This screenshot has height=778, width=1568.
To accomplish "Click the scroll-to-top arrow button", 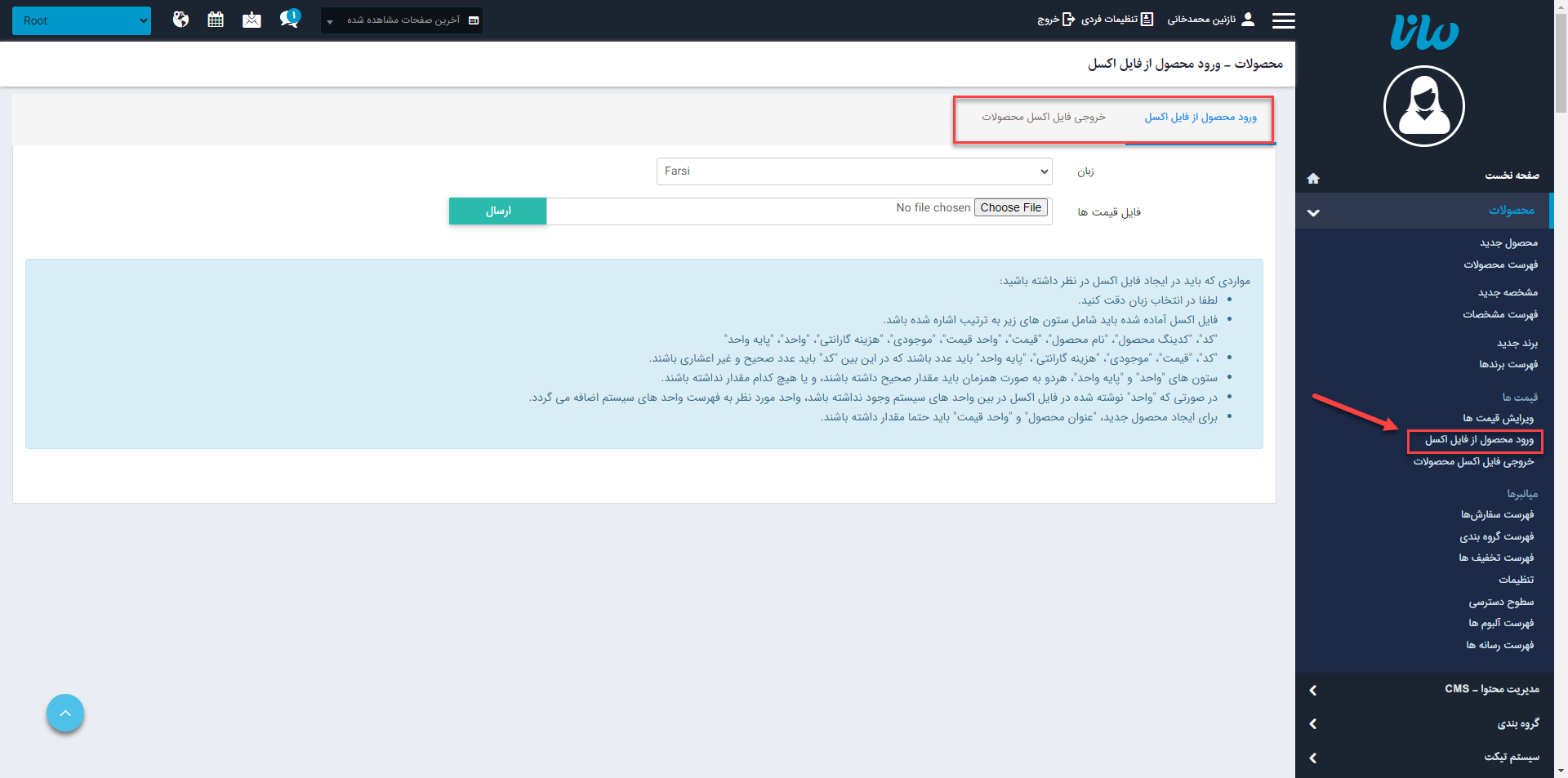I will [65, 713].
